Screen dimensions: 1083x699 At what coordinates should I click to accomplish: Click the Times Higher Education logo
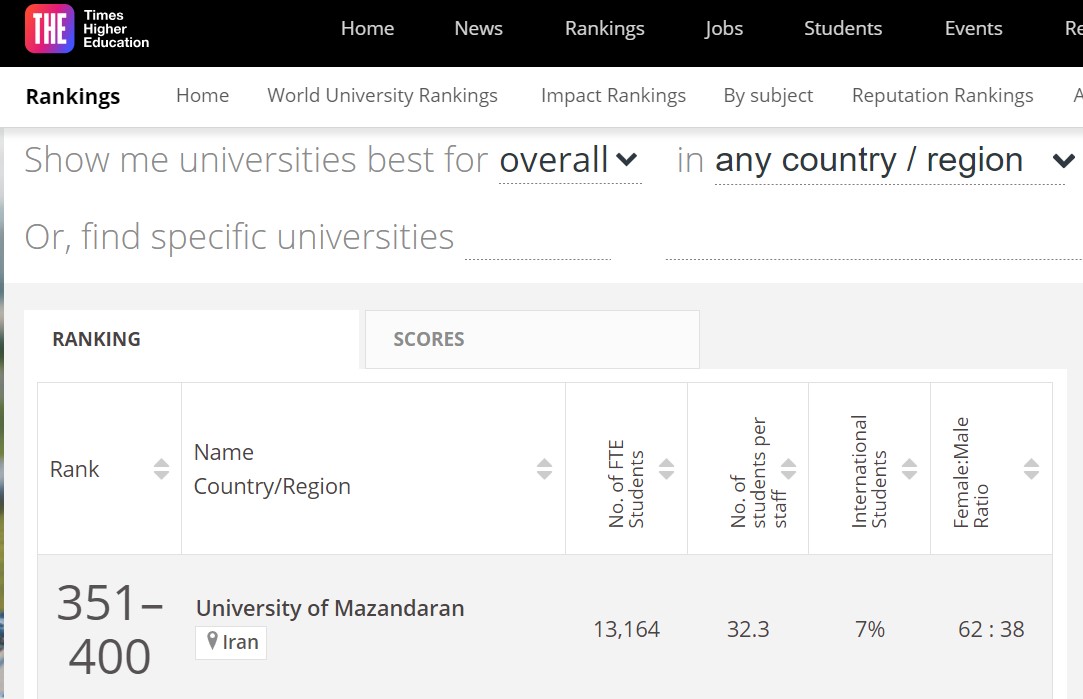pos(87,29)
